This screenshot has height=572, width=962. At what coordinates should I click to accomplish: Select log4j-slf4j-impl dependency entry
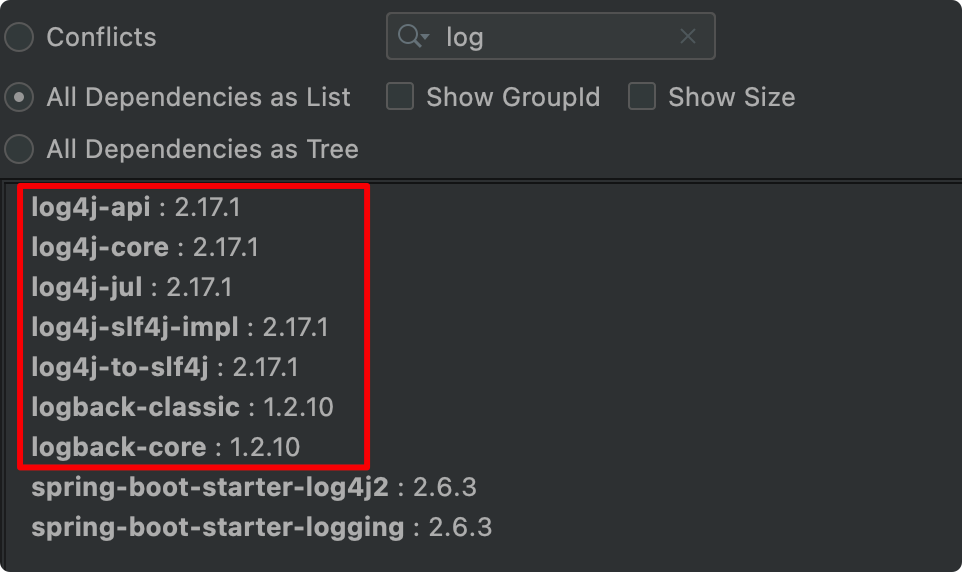tap(179, 327)
